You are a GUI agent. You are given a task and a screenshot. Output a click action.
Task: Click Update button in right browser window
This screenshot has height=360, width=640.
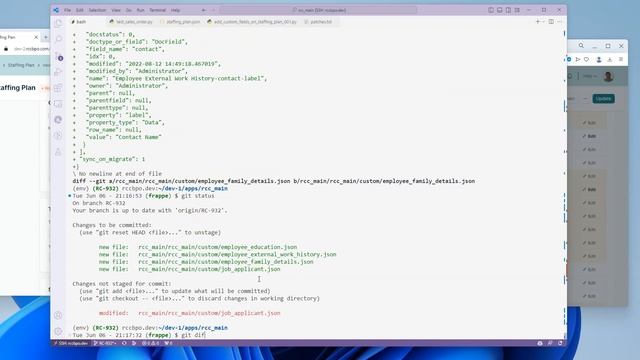603,98
